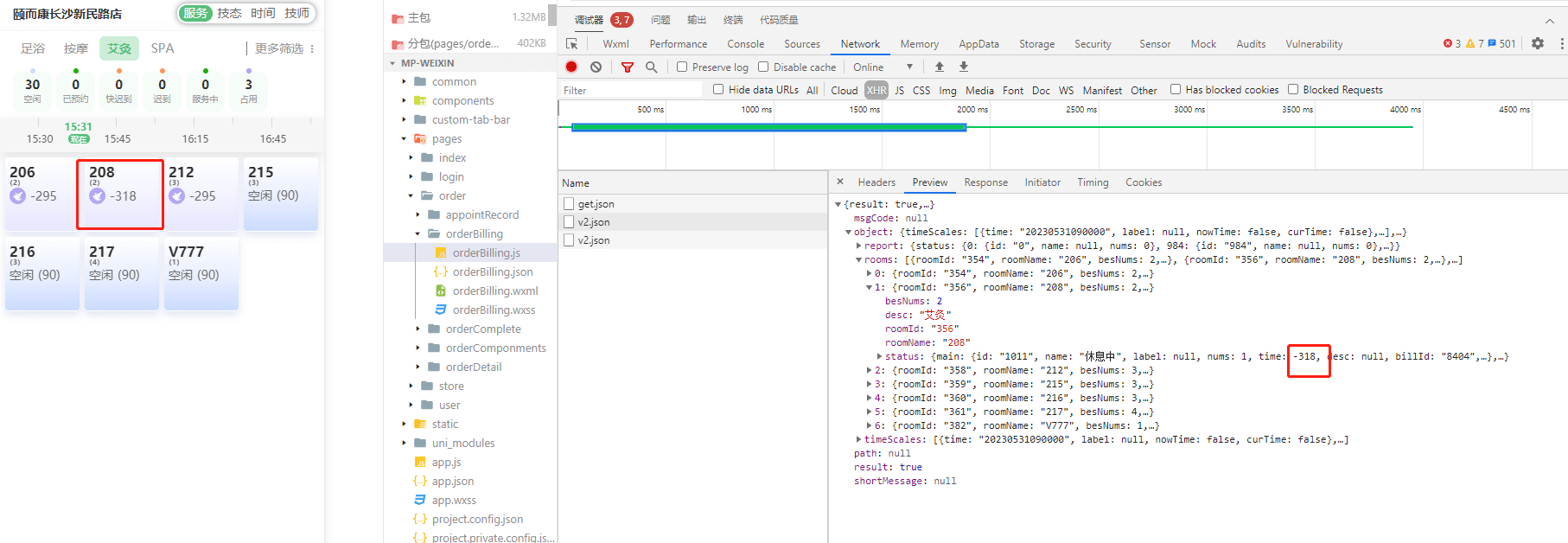
Task: Focus the network Filter input field
Action: tap(631, 90)
